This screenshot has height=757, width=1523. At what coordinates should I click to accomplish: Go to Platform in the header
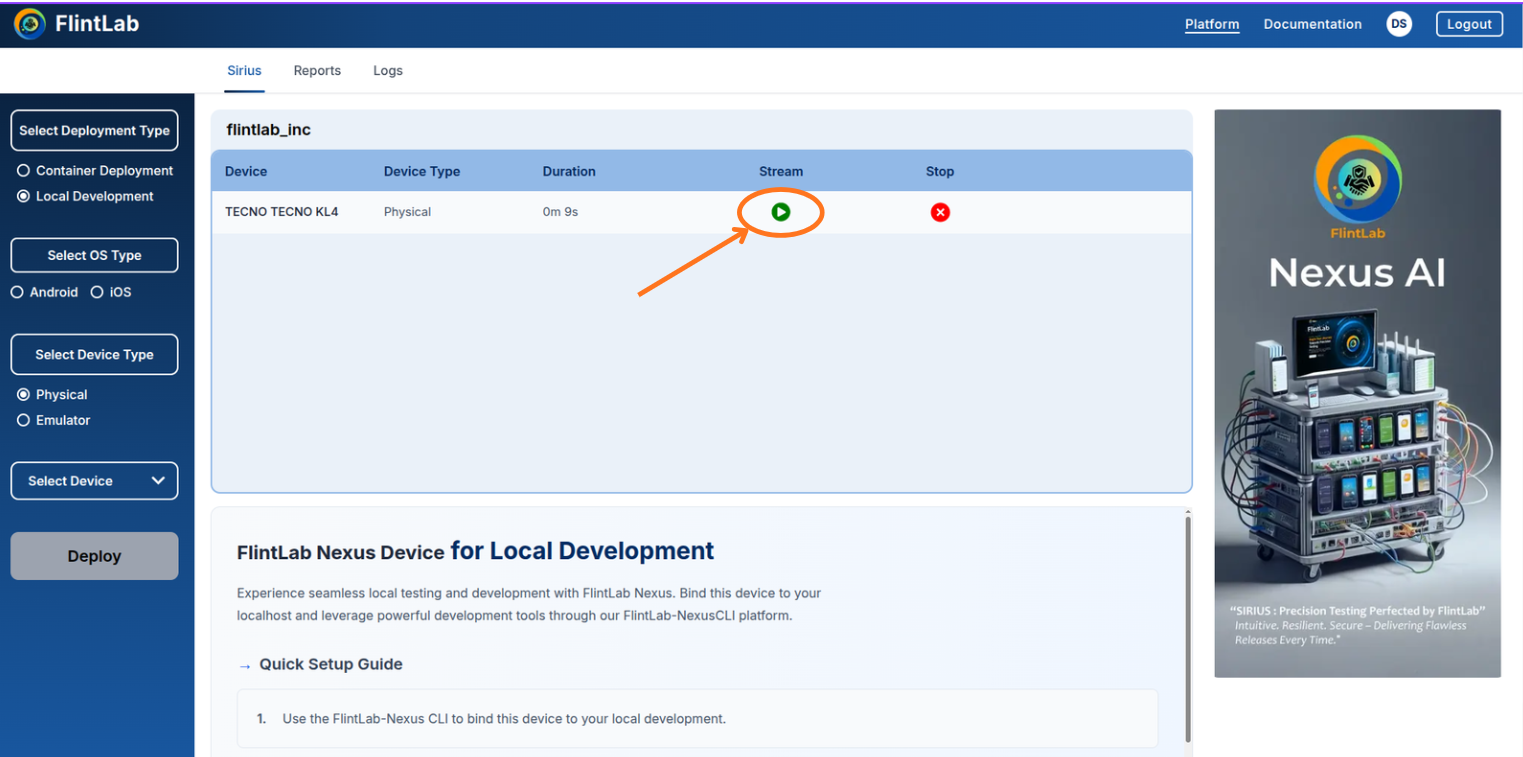1212,24
